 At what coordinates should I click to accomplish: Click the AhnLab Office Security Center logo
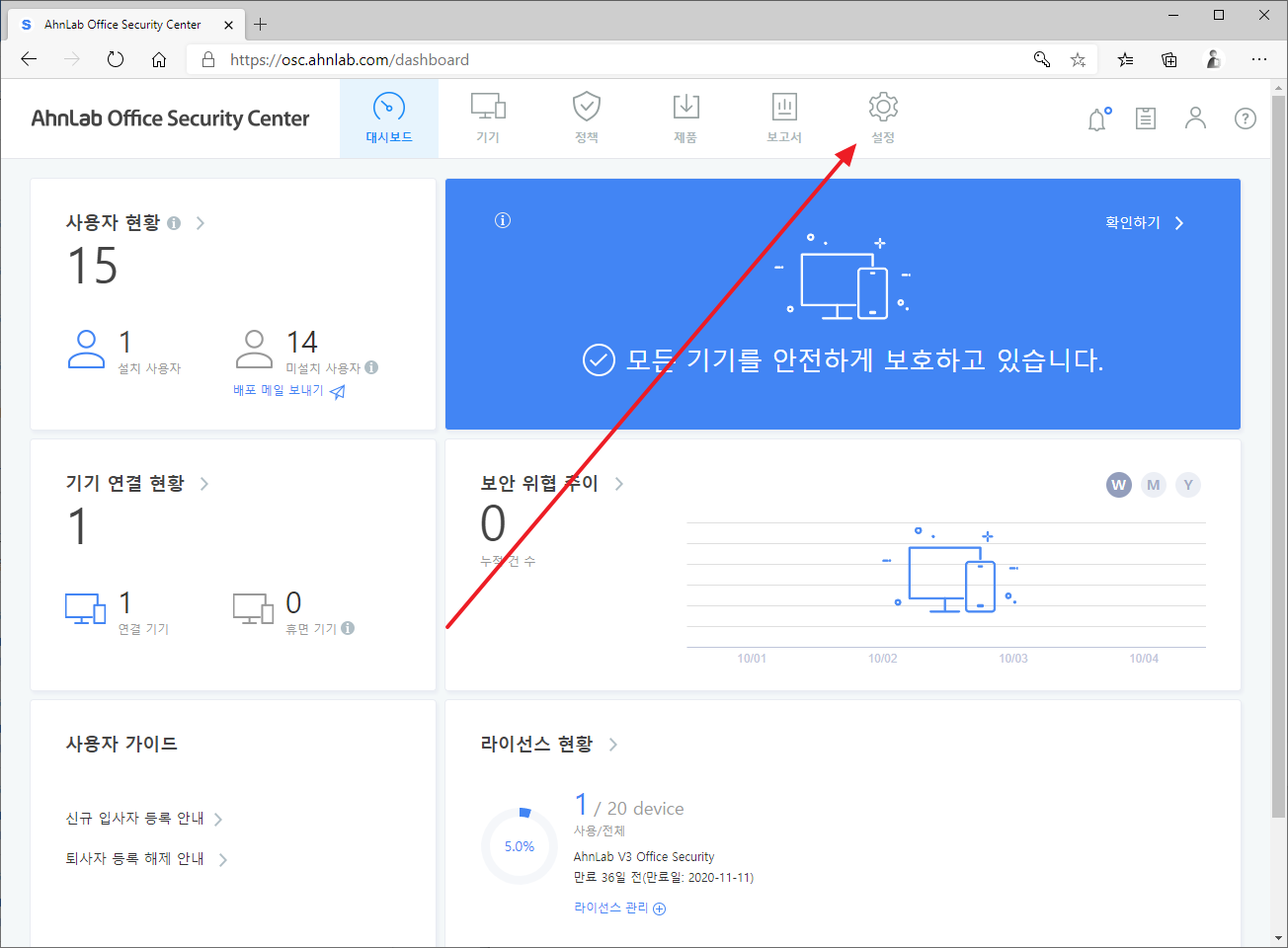[170, 118]
